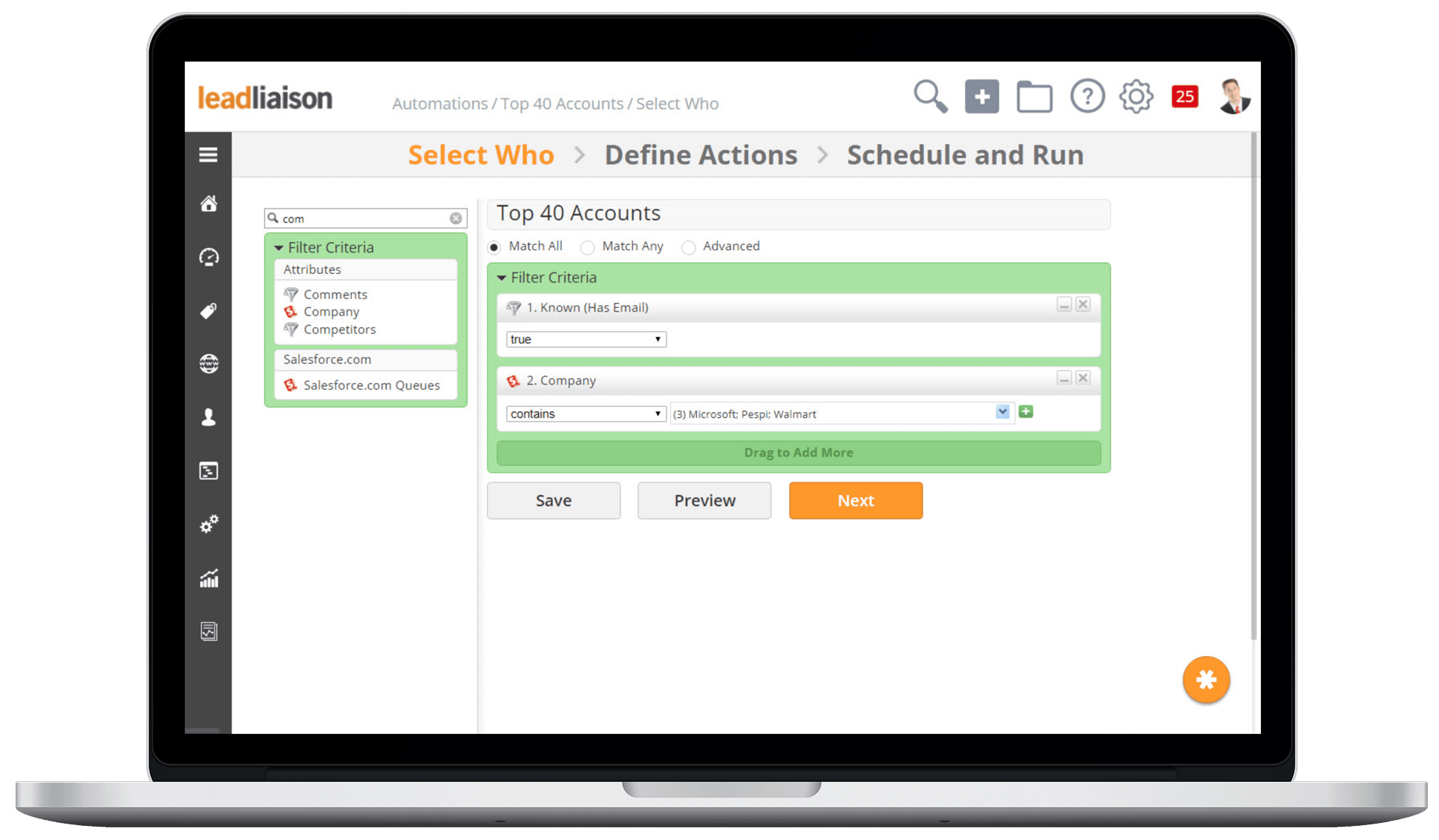Open the person contacts sidebar icon
1439x840 pixels.
(209, 417)
